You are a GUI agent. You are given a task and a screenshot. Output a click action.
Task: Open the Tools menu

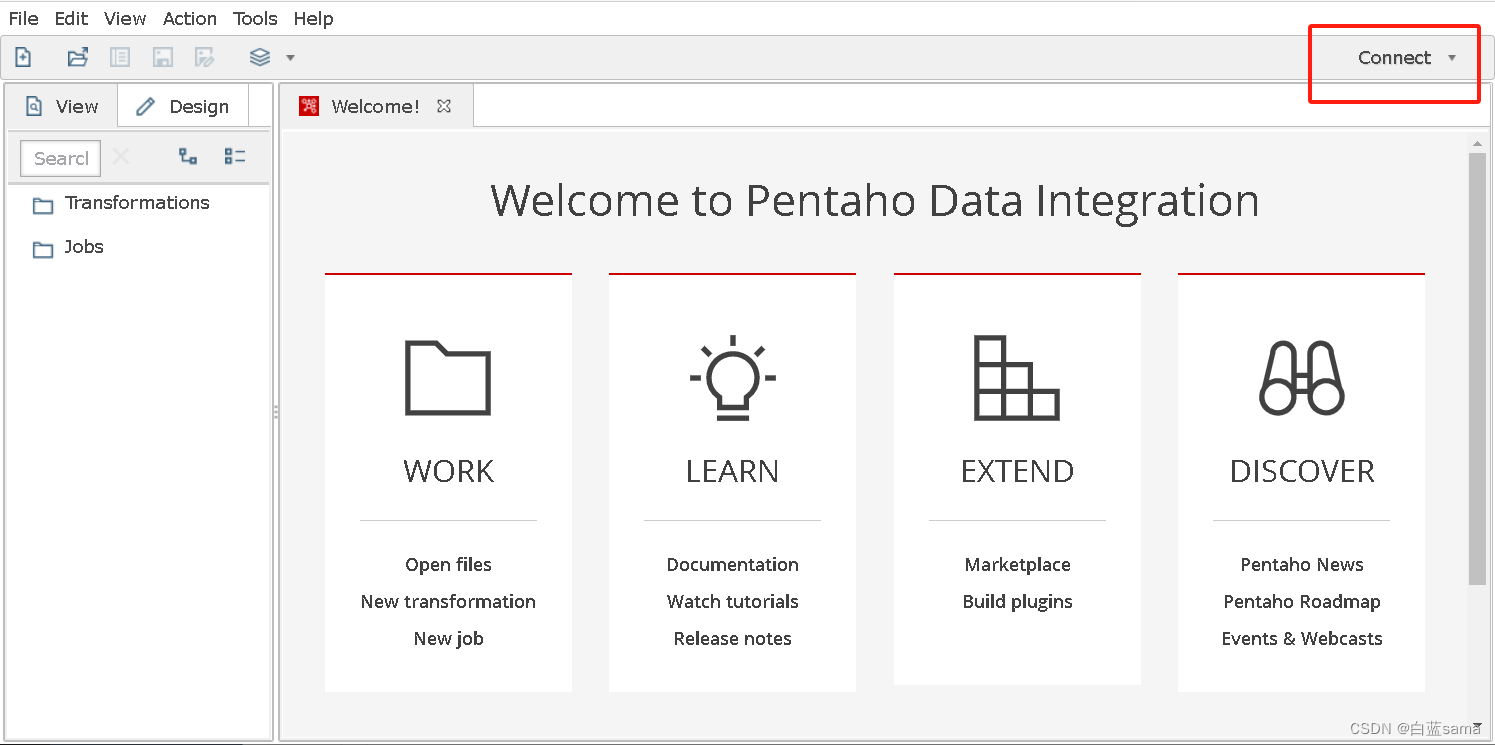pyautogui.click(x=255, y=18)
